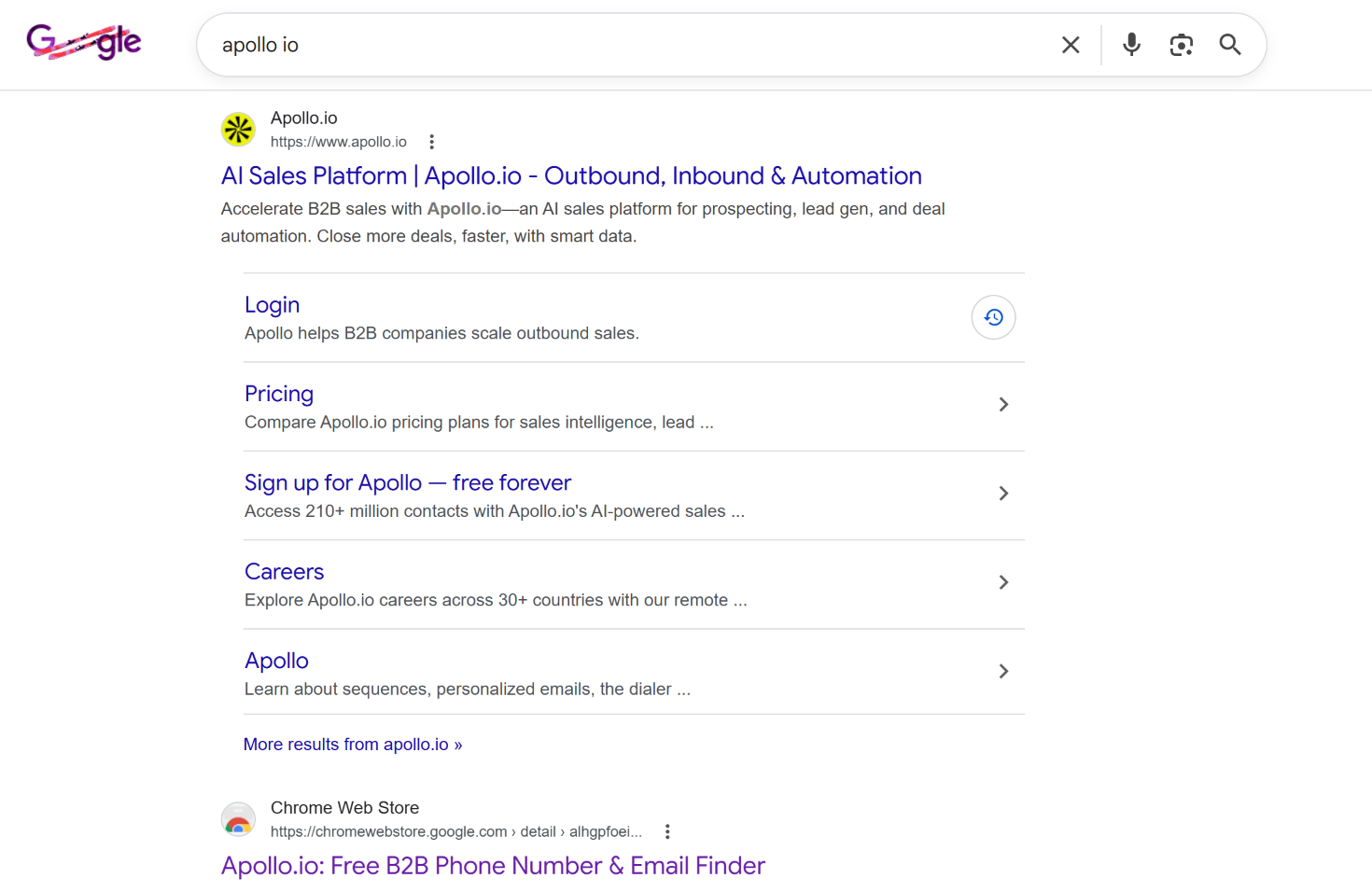Click the Chrome Web Store favicon
Viewport: 1372px width, 892px height.
[238, 819]
